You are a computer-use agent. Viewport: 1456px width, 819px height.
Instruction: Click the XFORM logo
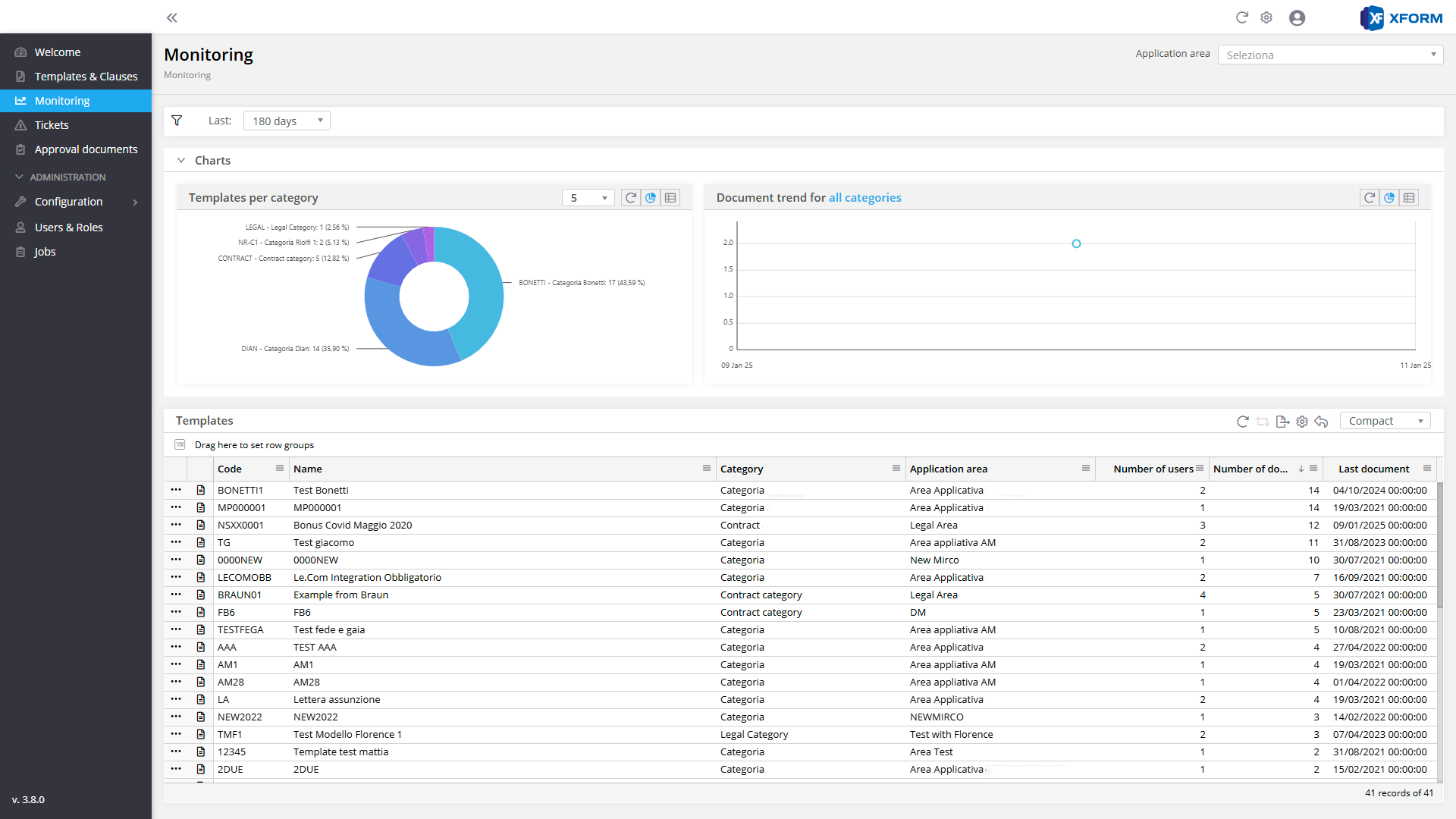pyautogui.click(x=1401, y=17)
